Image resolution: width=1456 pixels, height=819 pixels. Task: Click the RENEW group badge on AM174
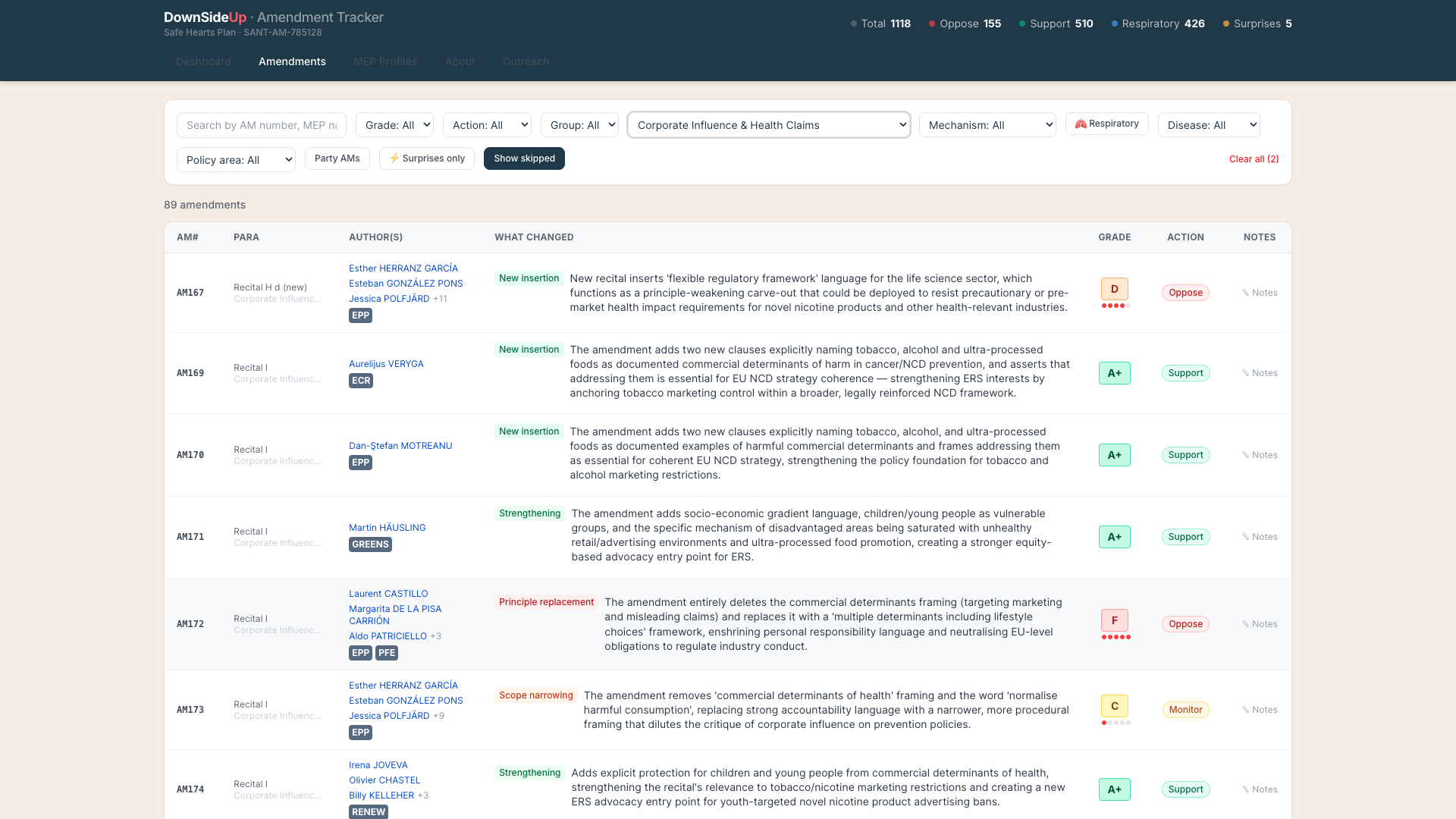click(x=369, y=812)
